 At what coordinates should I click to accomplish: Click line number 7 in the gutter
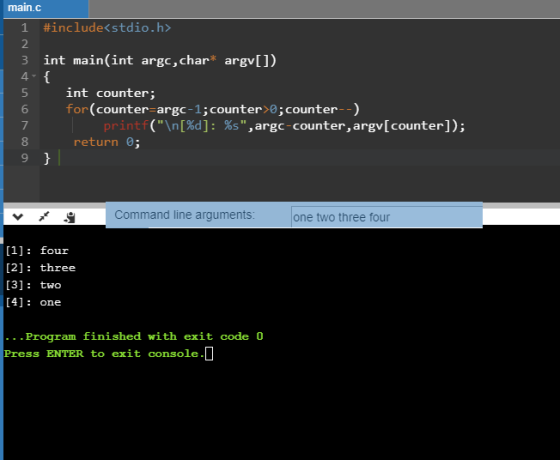pyautogui.click(x=24, y=126)
